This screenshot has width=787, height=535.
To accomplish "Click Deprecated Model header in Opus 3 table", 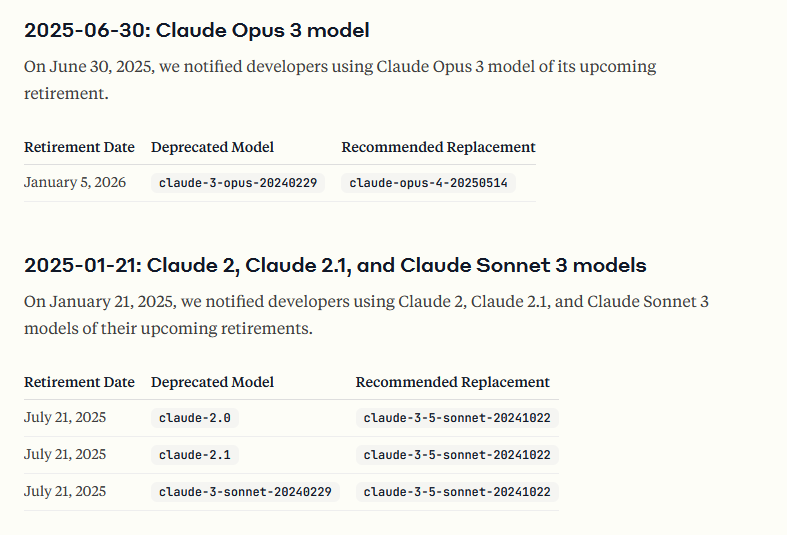I will (x=212, y=147).
